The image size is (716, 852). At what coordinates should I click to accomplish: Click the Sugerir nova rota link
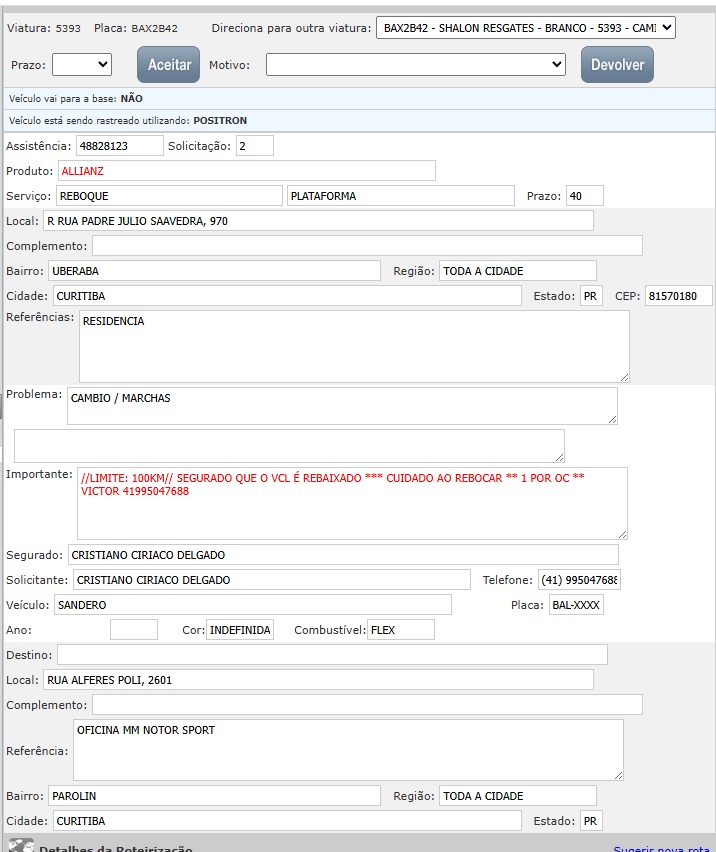coord(660,848)
